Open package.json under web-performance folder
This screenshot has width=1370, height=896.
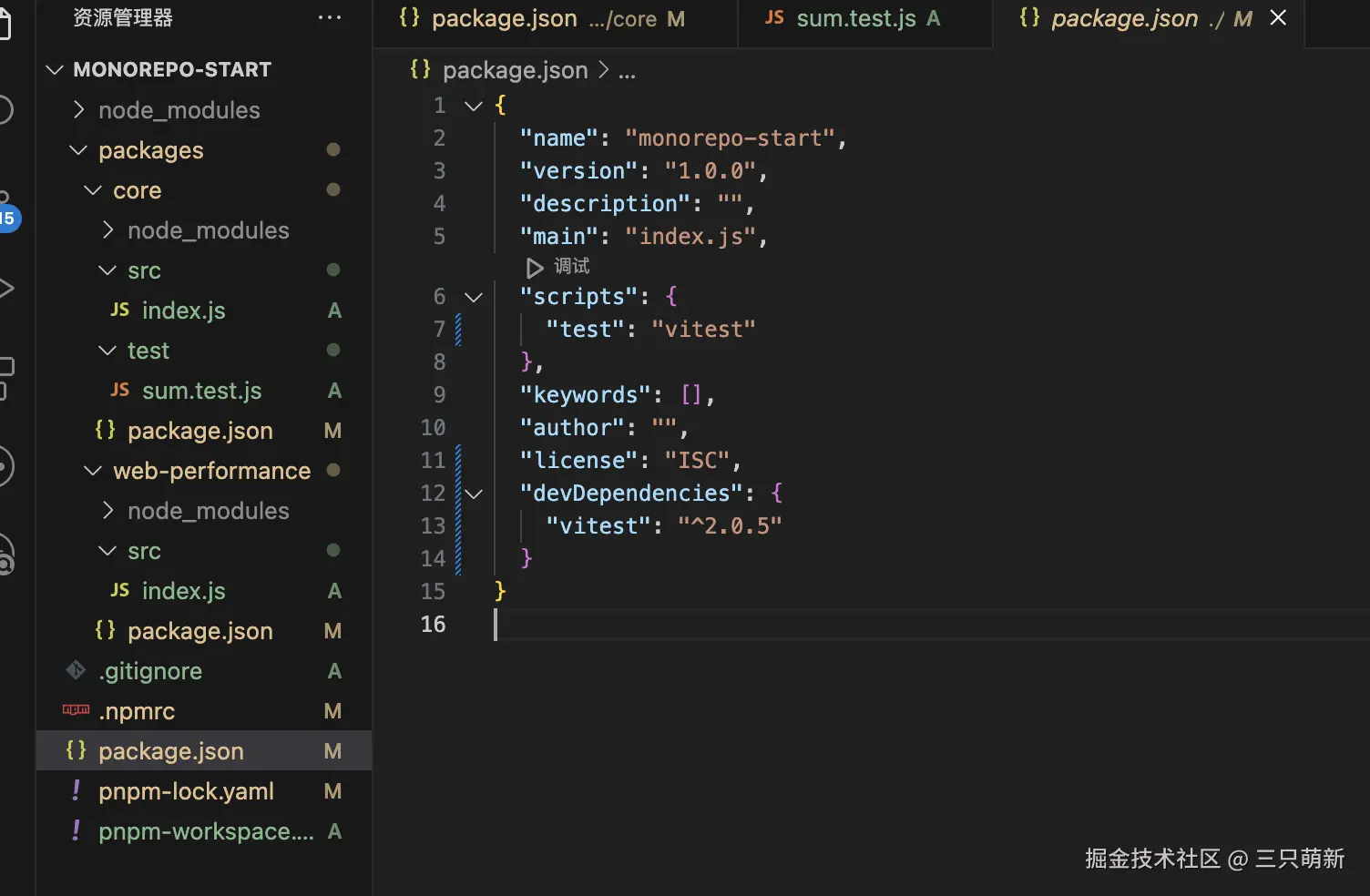(x=204, y=631)
